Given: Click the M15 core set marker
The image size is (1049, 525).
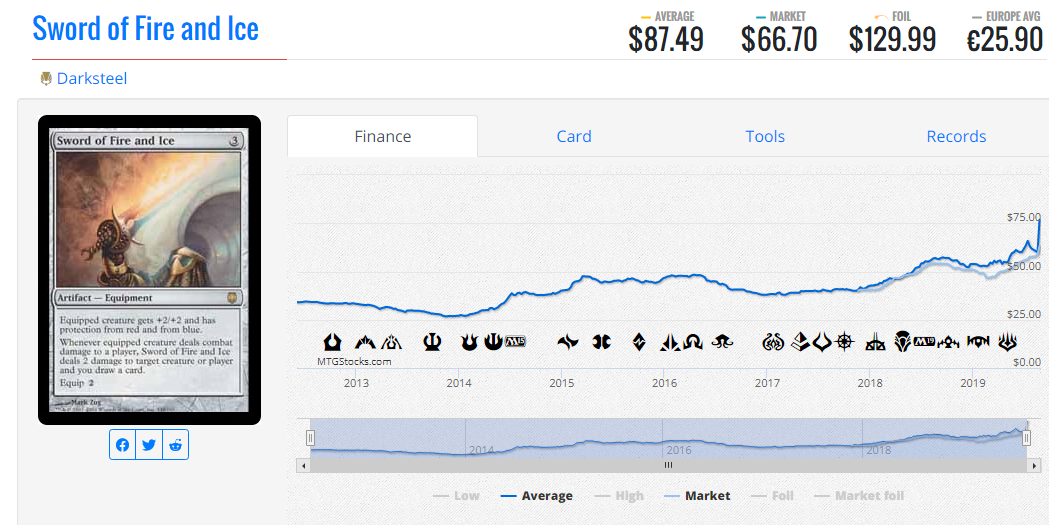Looking at the screenshot, I should (514, 342).
